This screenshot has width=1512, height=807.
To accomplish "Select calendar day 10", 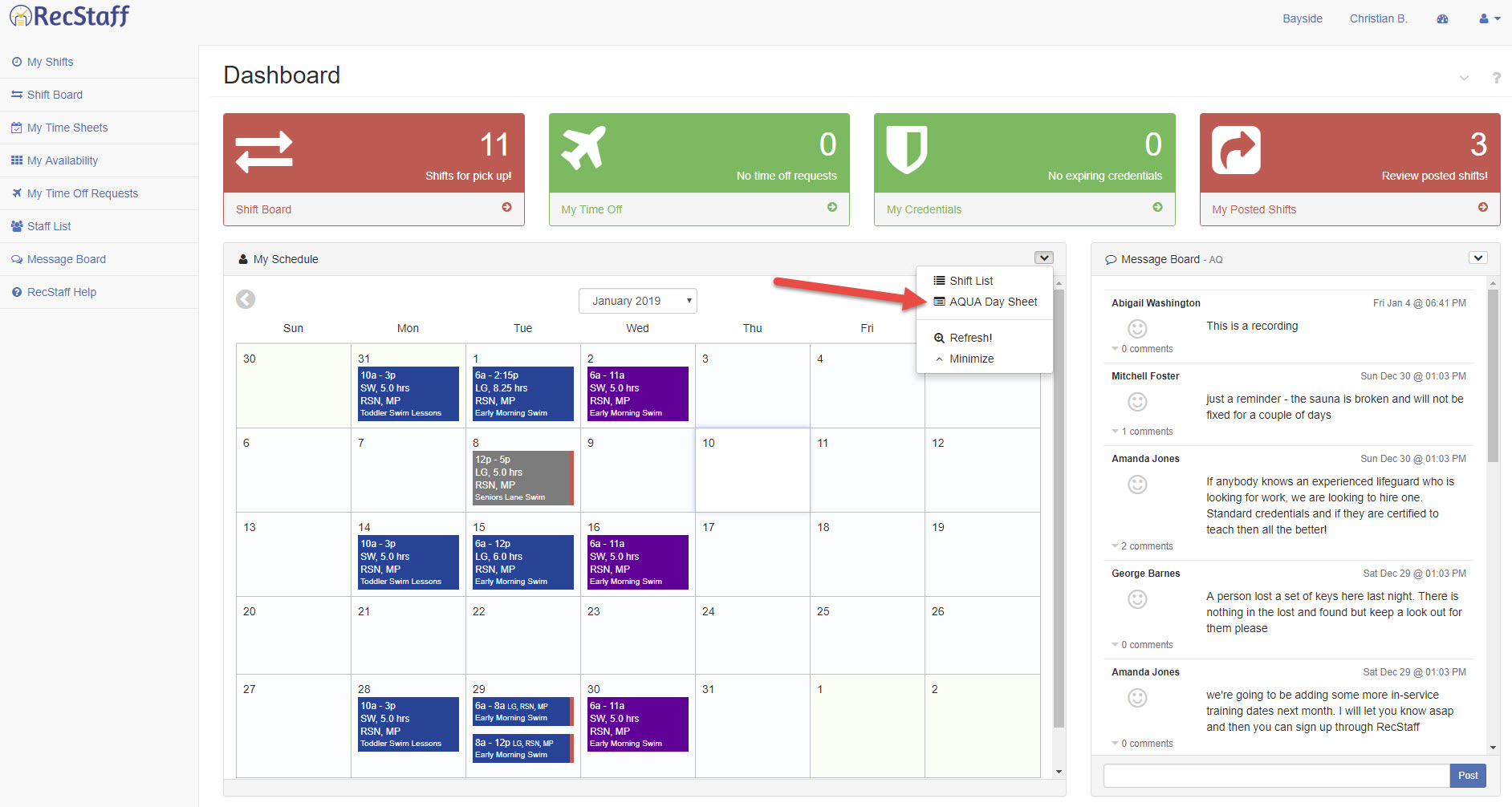I will (x=753, y=470).
